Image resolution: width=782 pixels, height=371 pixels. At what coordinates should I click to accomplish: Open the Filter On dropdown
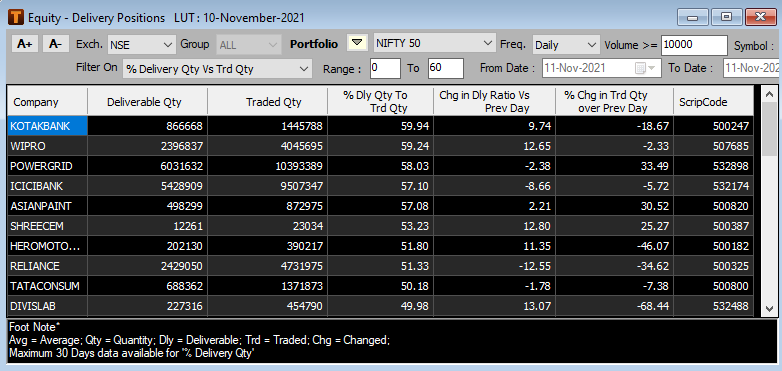click(x=217, y=69)
